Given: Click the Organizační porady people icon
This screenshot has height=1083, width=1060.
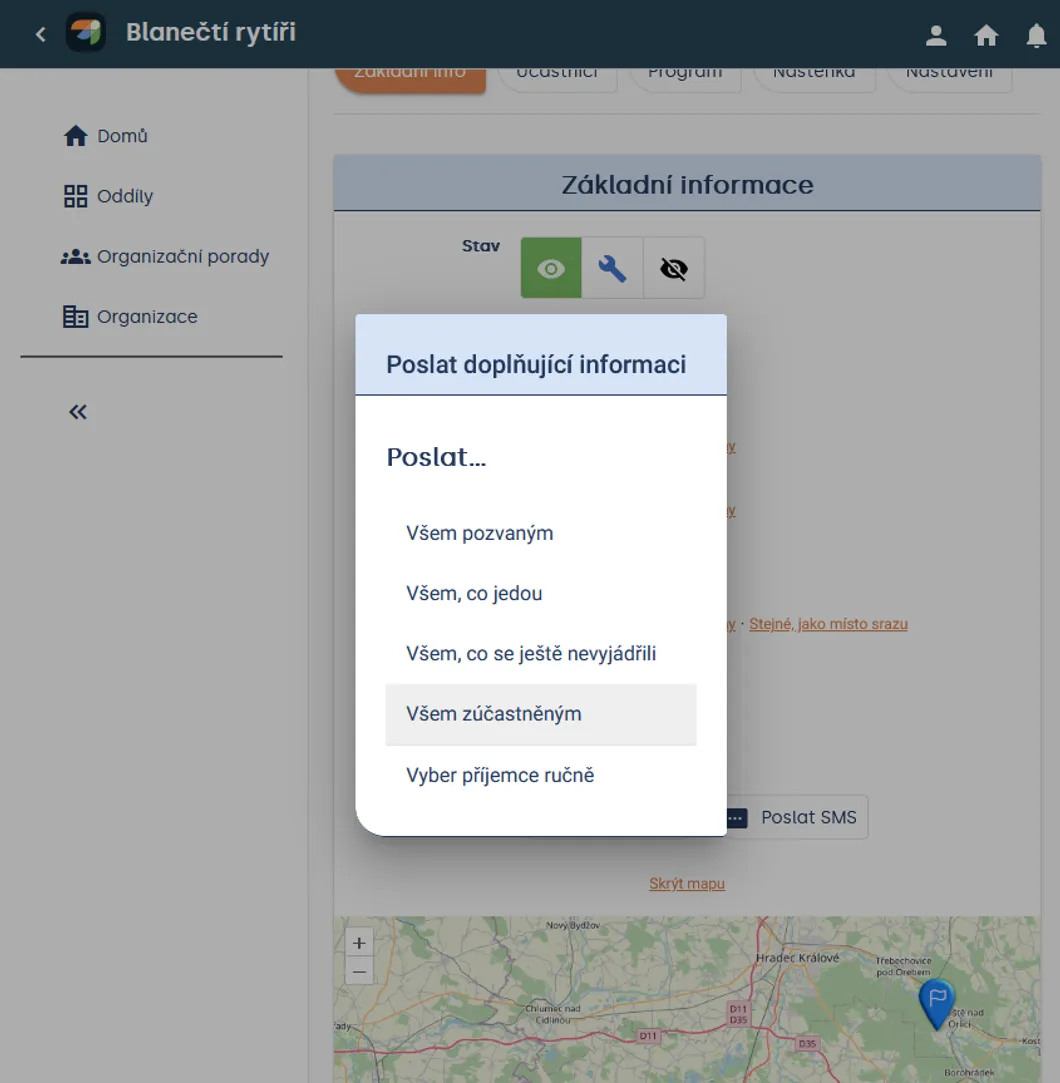Looking at the screenshot, I should tap(75, 256).
